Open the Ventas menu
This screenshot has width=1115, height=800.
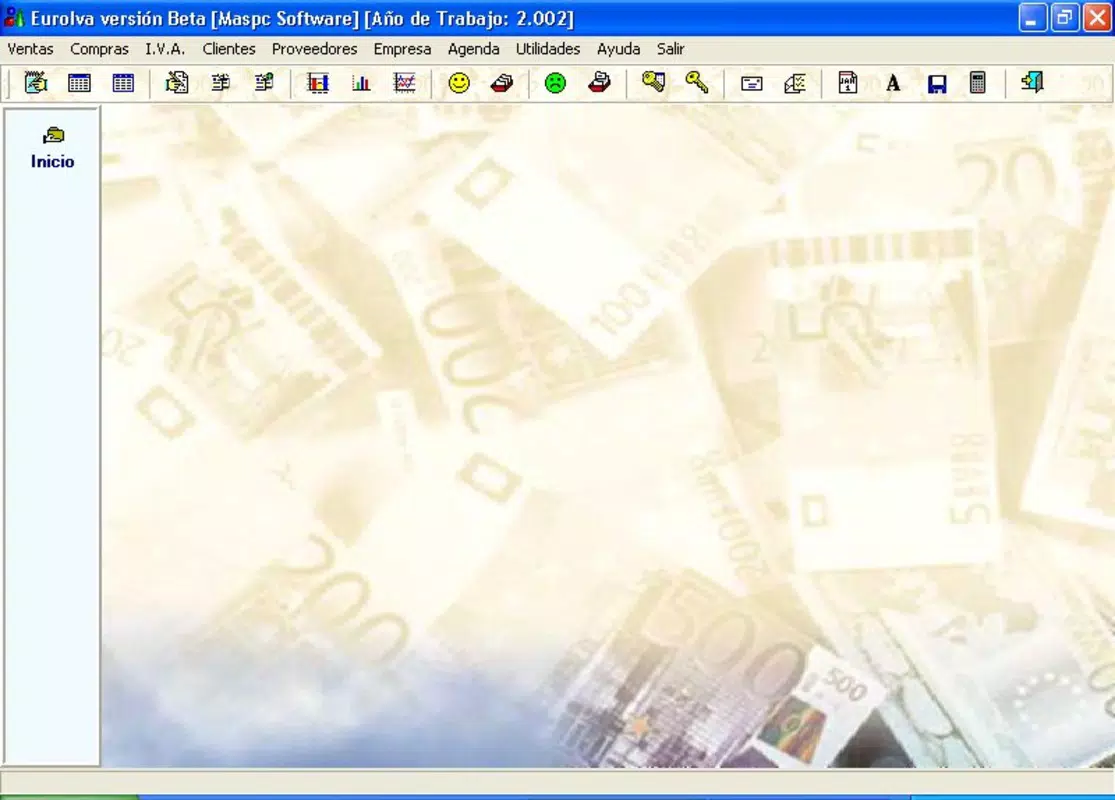tap(31, 49)
